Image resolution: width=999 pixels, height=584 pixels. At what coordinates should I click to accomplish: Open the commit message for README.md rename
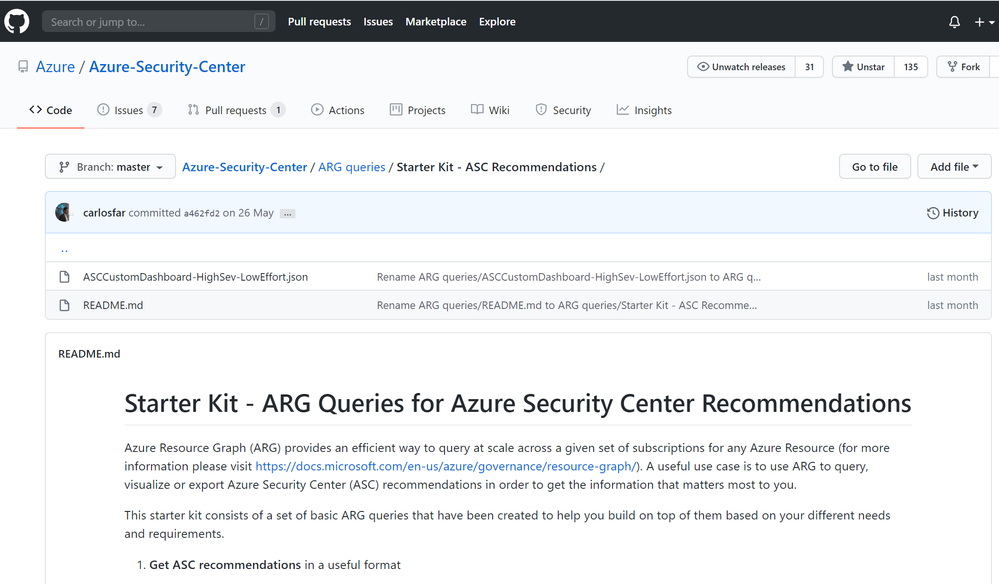coord(567,305)
